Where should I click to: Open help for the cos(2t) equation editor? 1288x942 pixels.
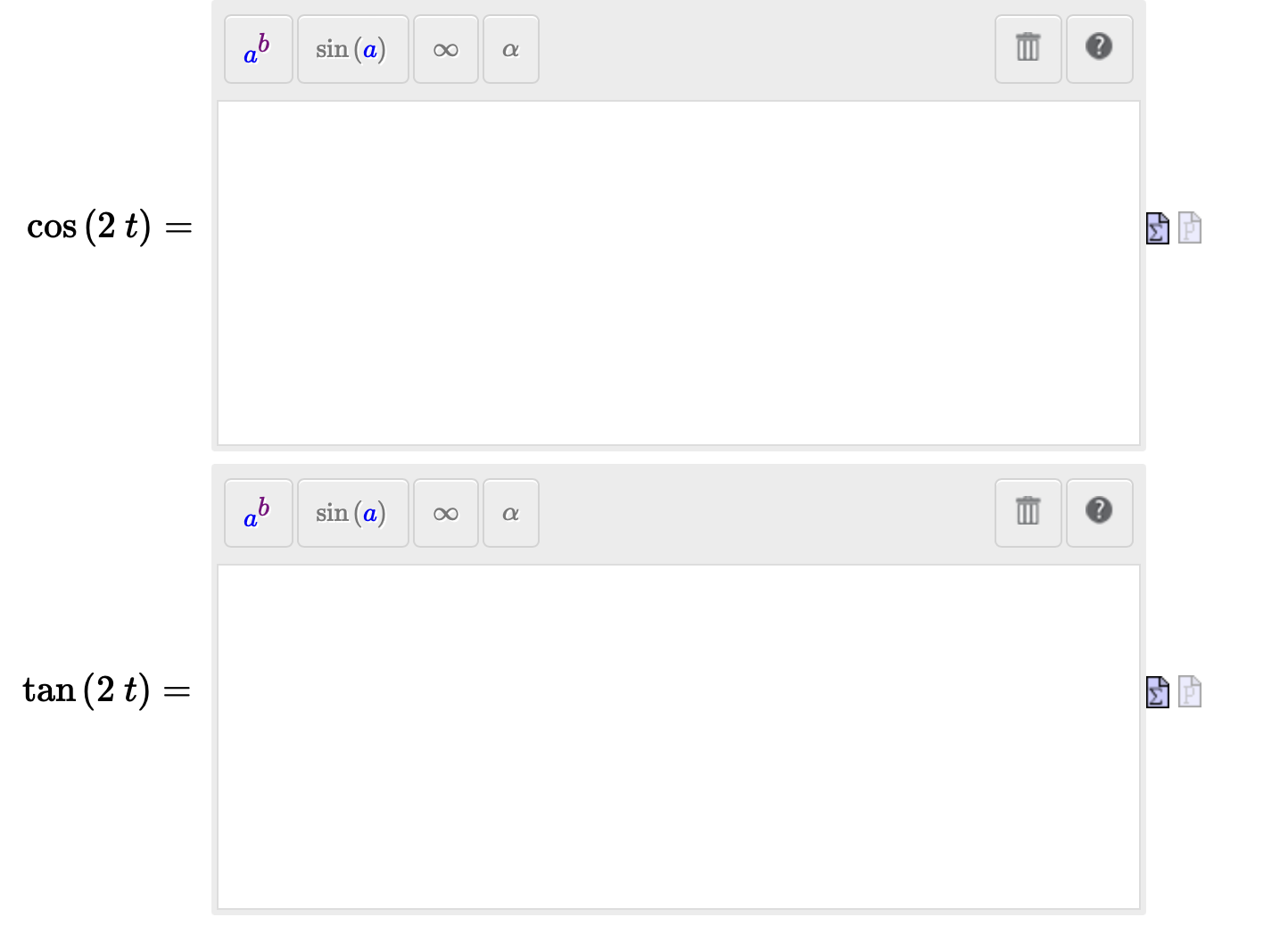1099,49
